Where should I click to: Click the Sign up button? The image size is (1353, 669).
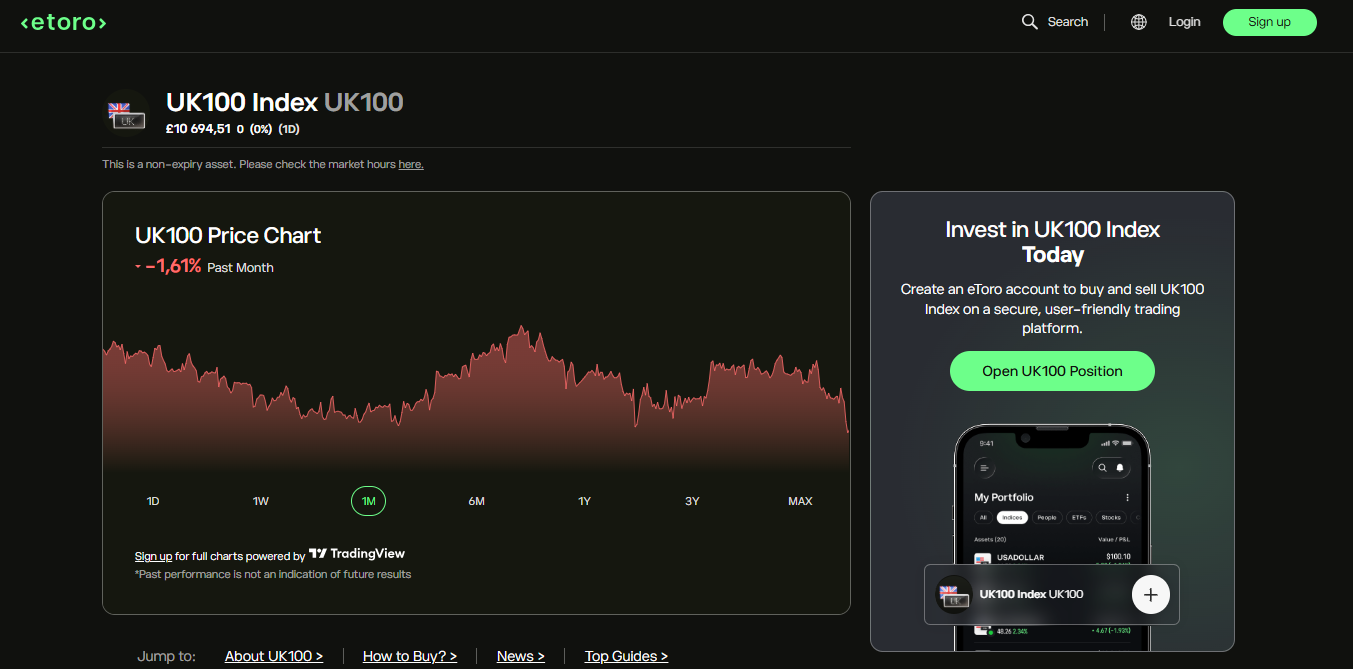pyautogui.click(x=1269, y=22)
